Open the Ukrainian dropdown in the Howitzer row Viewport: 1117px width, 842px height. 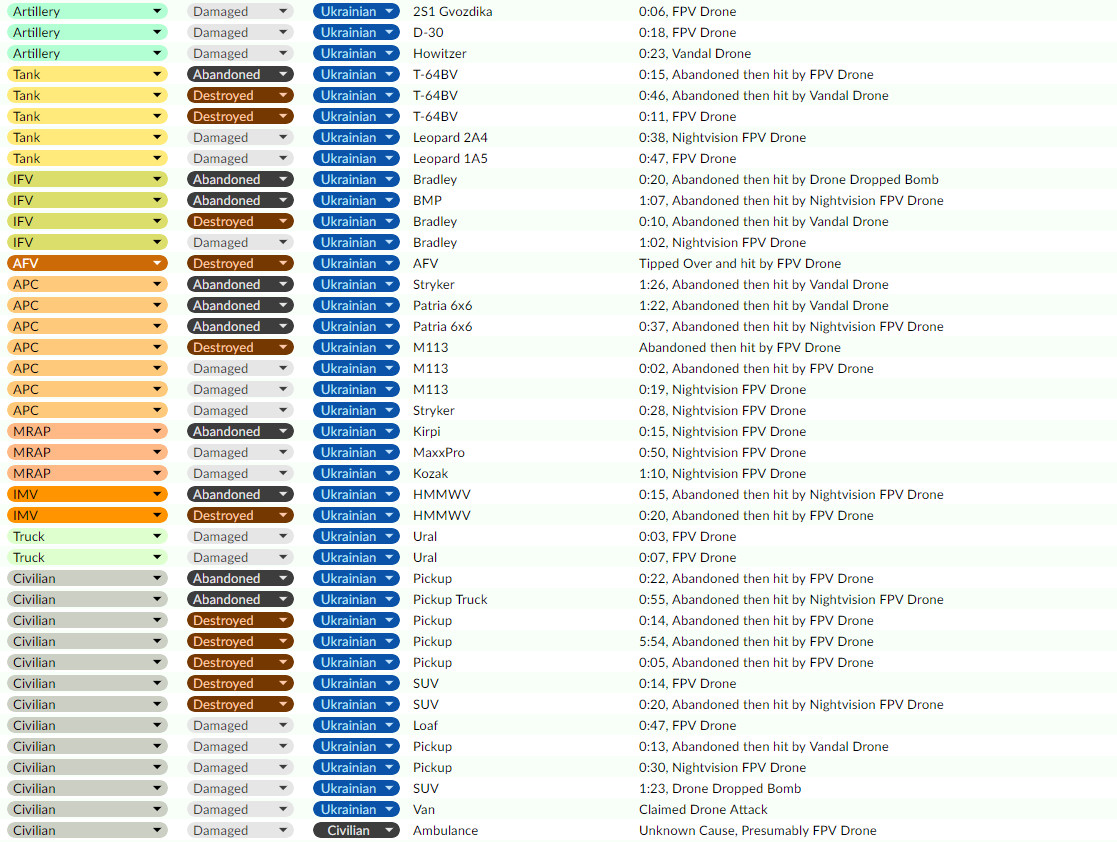356,53
